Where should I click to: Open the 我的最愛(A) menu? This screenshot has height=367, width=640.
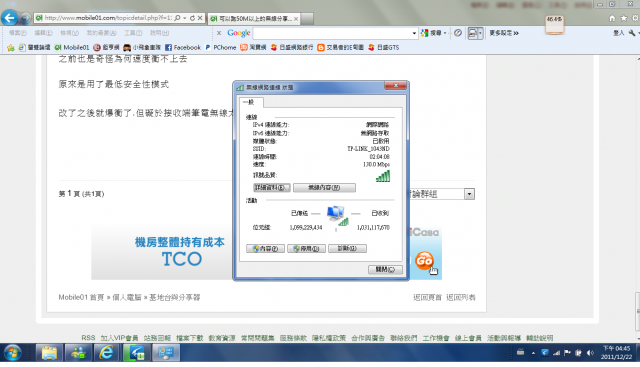102,33
